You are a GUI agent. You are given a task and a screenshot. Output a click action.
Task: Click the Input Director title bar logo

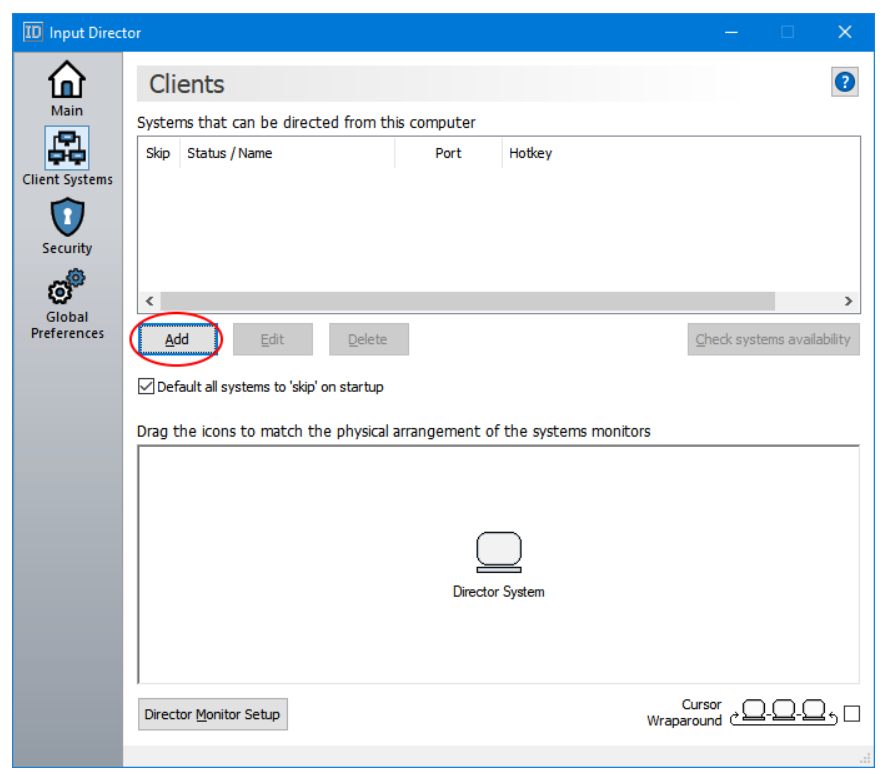pos(33,32)
